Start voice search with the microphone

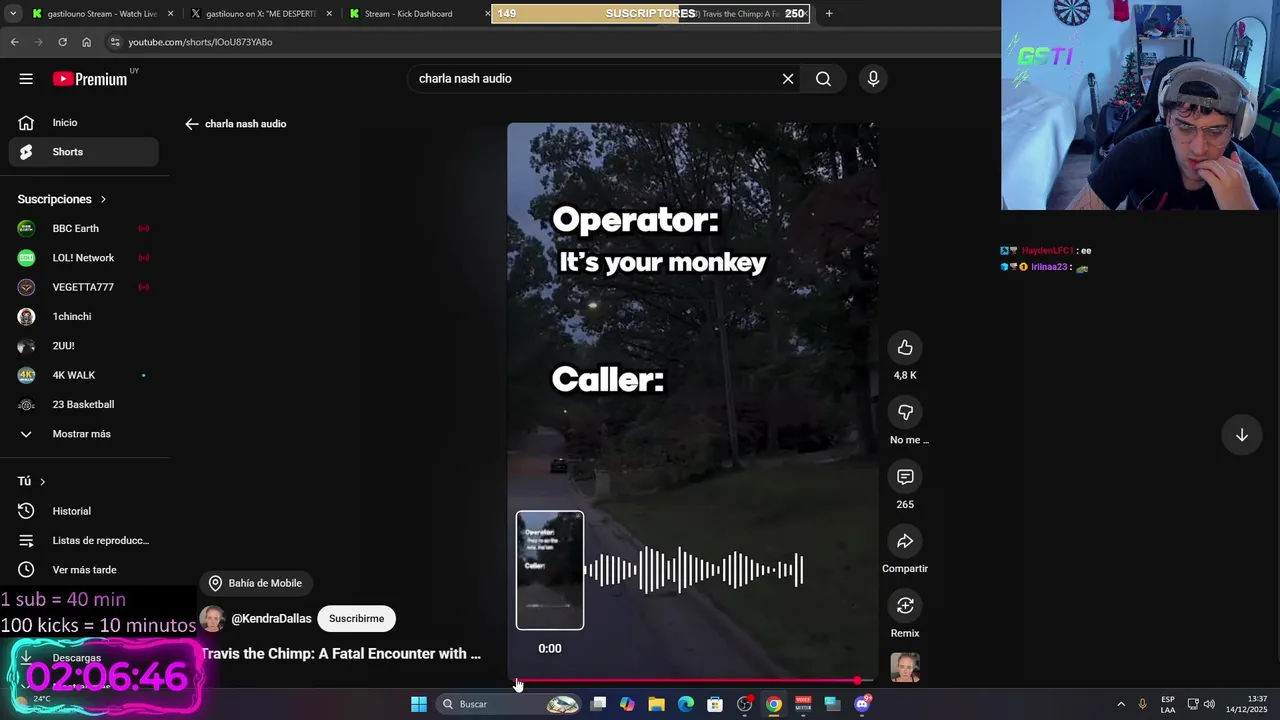click(x=873, y=79)
